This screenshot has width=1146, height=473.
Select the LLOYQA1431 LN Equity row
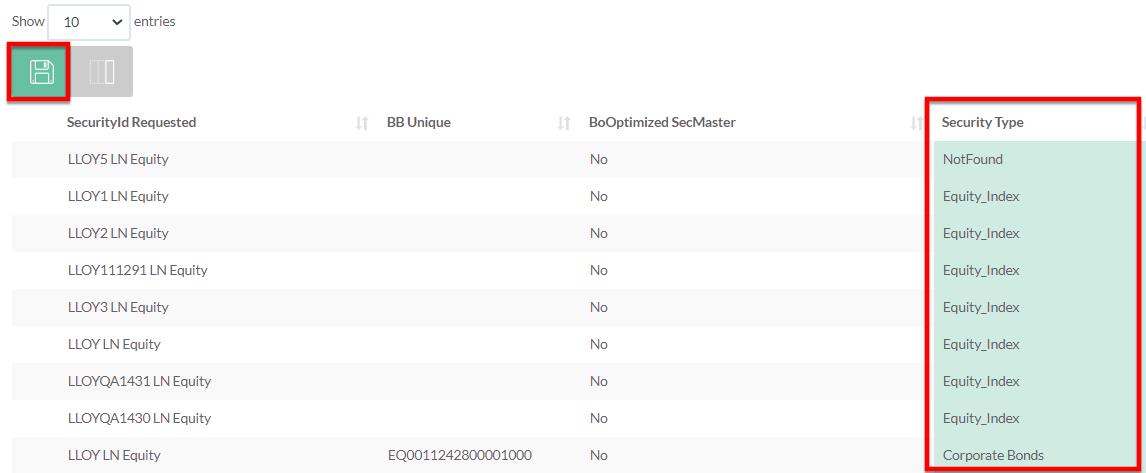pos(139,381)
